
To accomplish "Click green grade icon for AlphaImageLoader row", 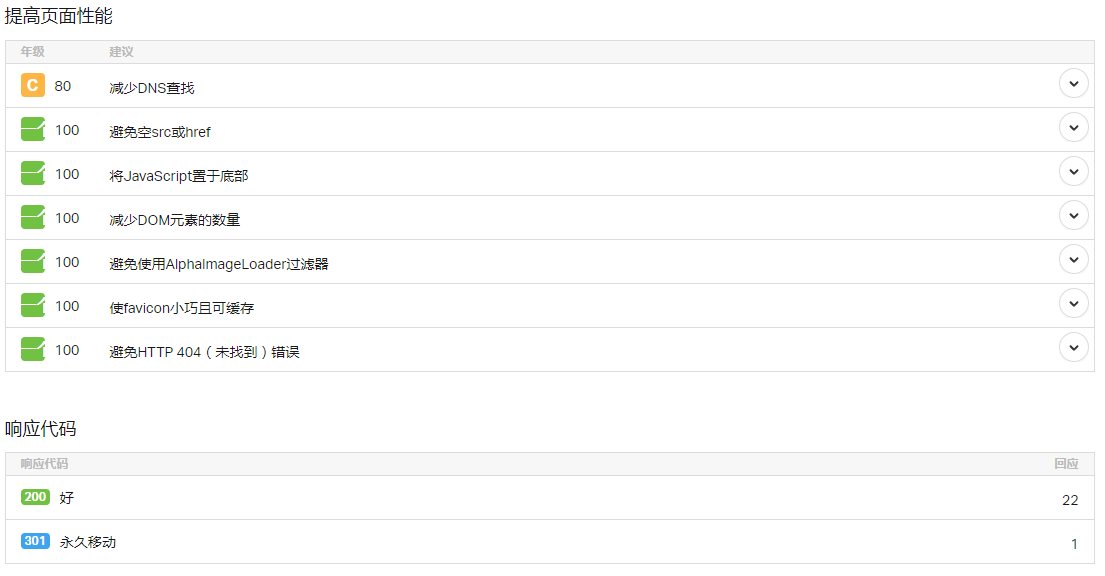I will (33, 262).
